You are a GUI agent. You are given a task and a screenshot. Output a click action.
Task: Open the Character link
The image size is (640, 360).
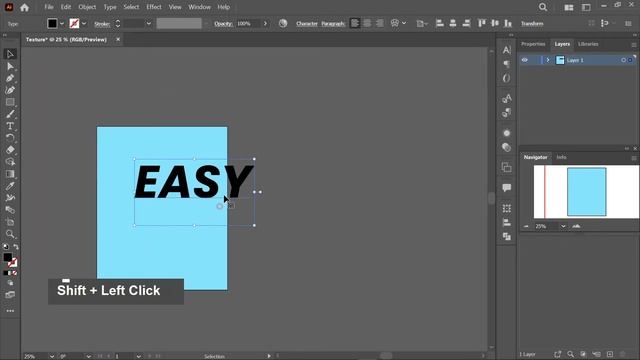(307, 24)
